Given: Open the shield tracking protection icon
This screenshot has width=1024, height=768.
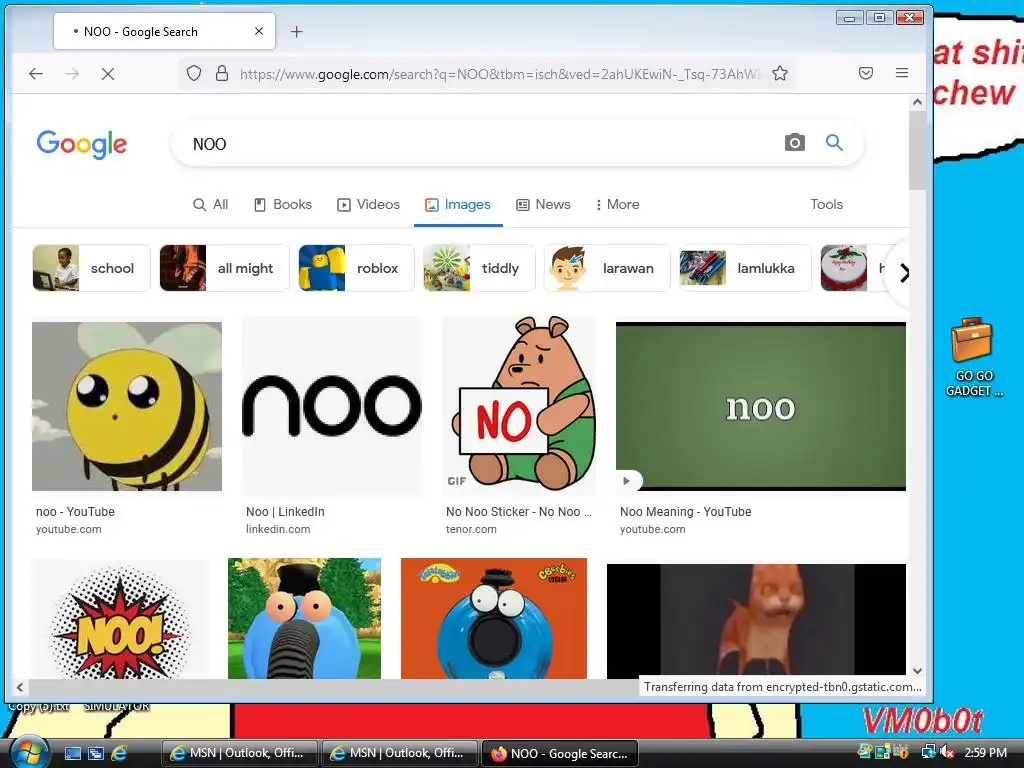Looking at the screenshot, I should pyautogui.click(x=194, y=73).
